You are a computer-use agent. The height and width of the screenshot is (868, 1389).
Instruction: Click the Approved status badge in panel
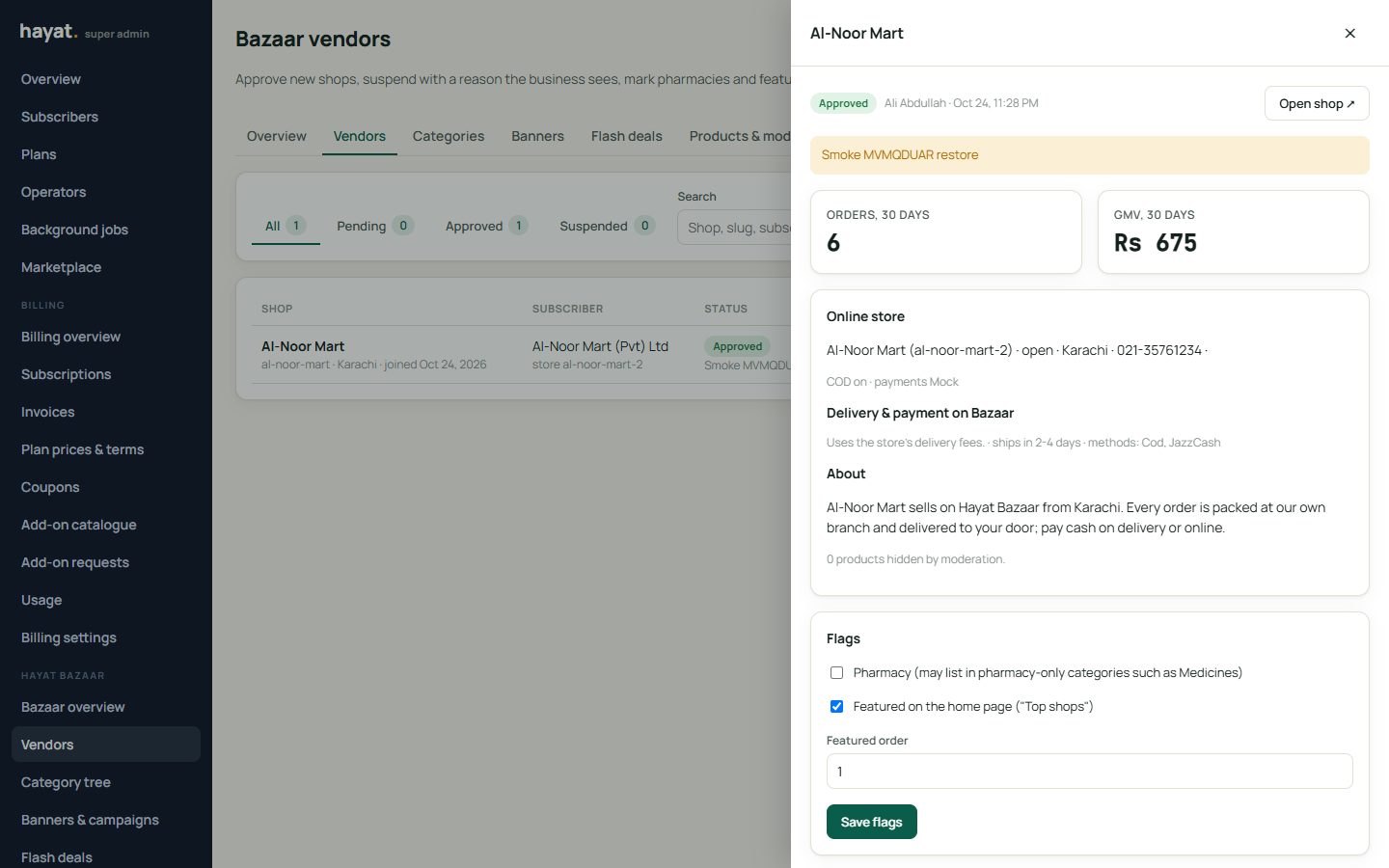click(843, 103)
